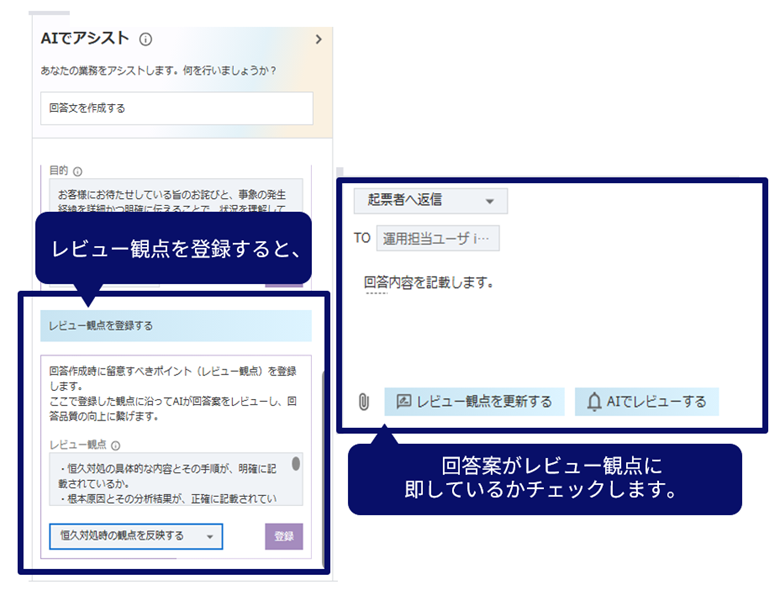
Task: Open the 恒久対処時の観点を反映する dropdown
Action: click(136, 536)
